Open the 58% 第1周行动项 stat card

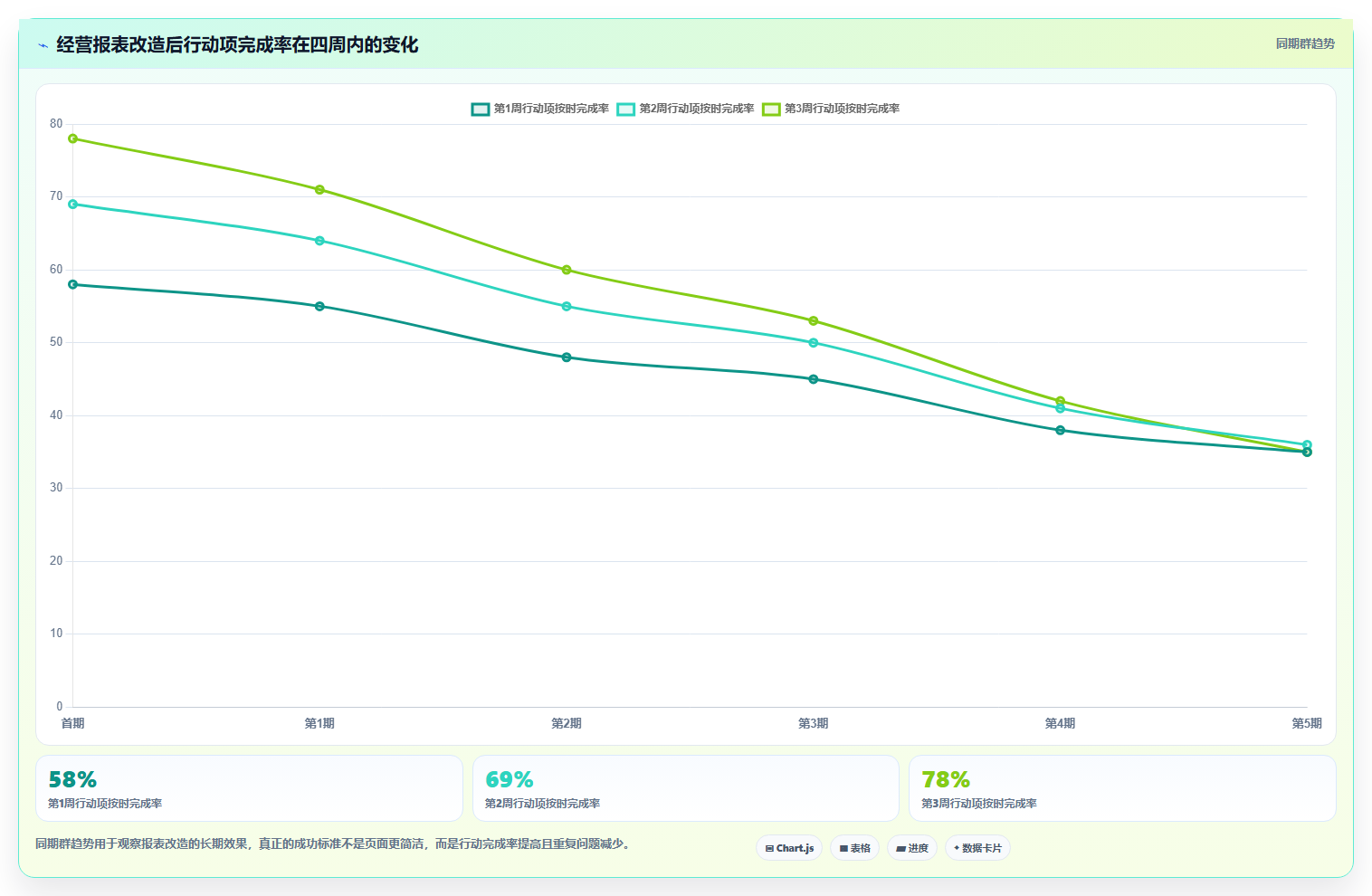249,788
